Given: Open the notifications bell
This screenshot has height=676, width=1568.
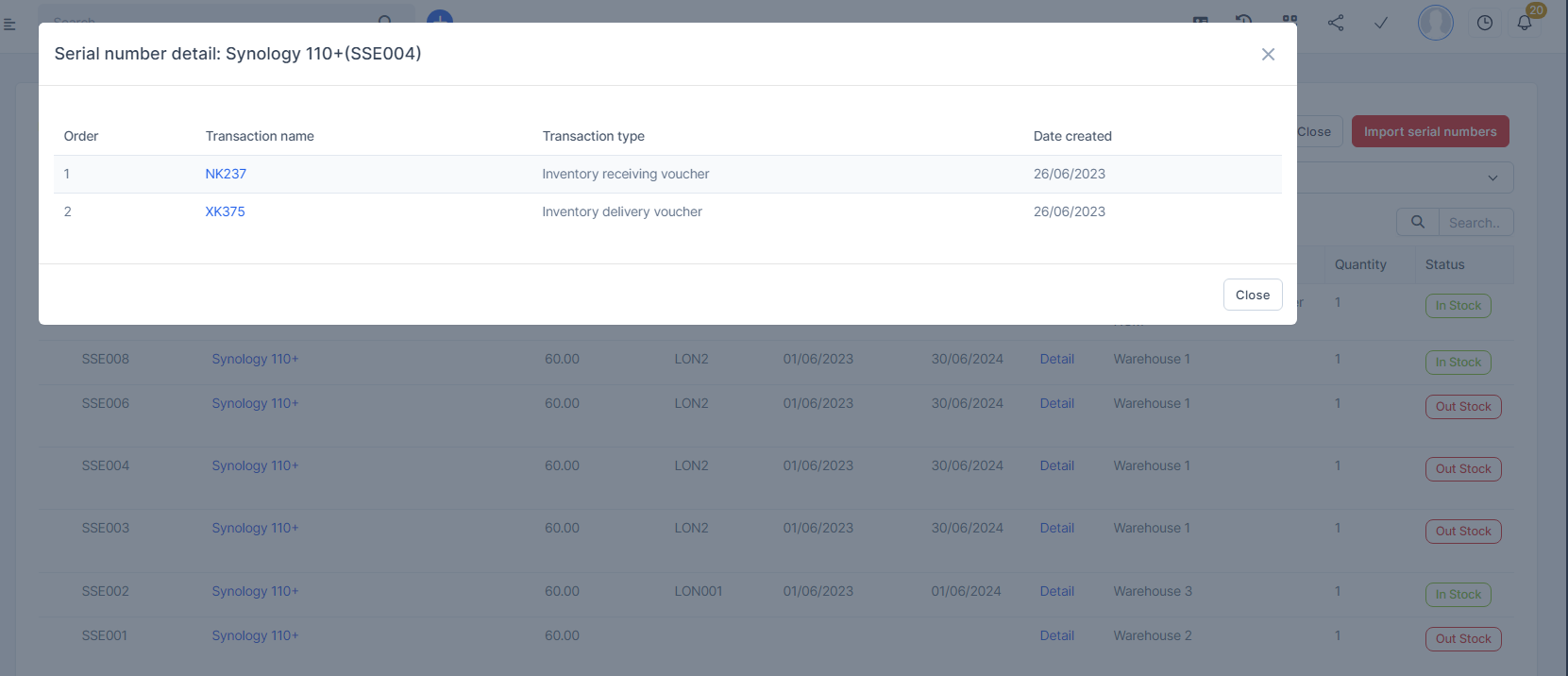Looking at the screenshot, I should pos(1525,23).
